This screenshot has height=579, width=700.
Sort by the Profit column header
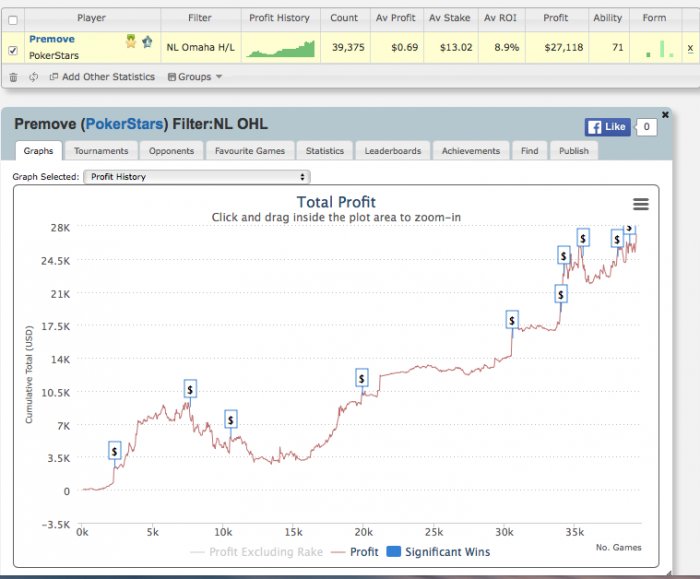pos(556,18)
